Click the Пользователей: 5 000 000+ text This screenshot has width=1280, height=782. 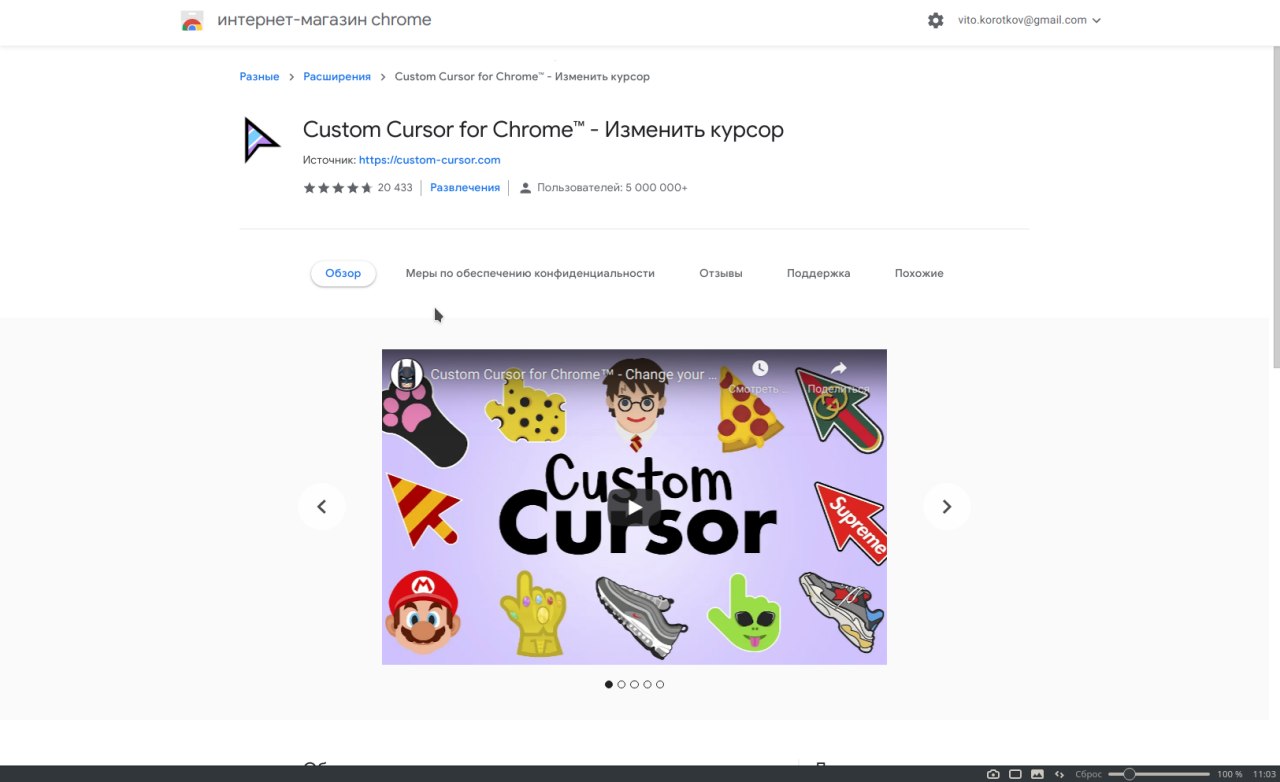[612, 188]
